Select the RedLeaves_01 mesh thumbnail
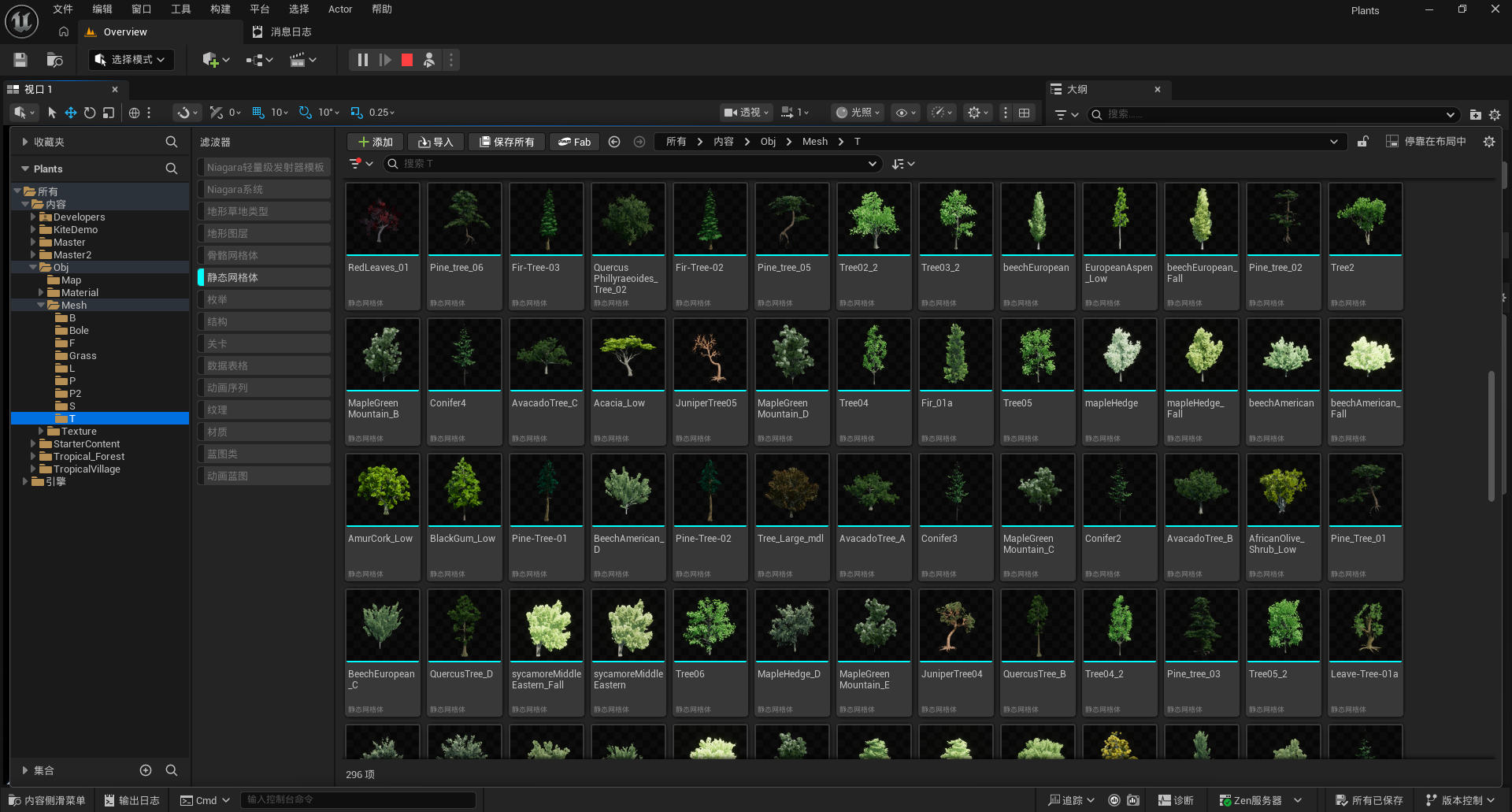Viewport: 1512px width, 812px height. coord(383,221)
